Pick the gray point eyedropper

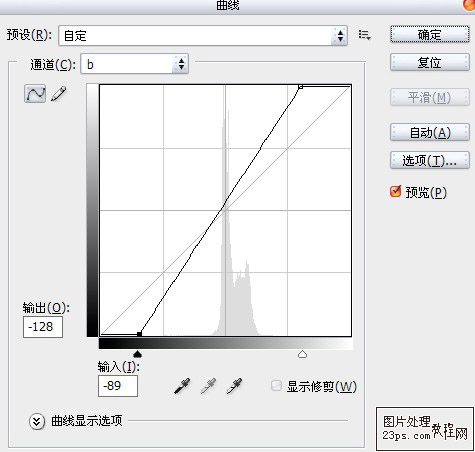point(208,386)
